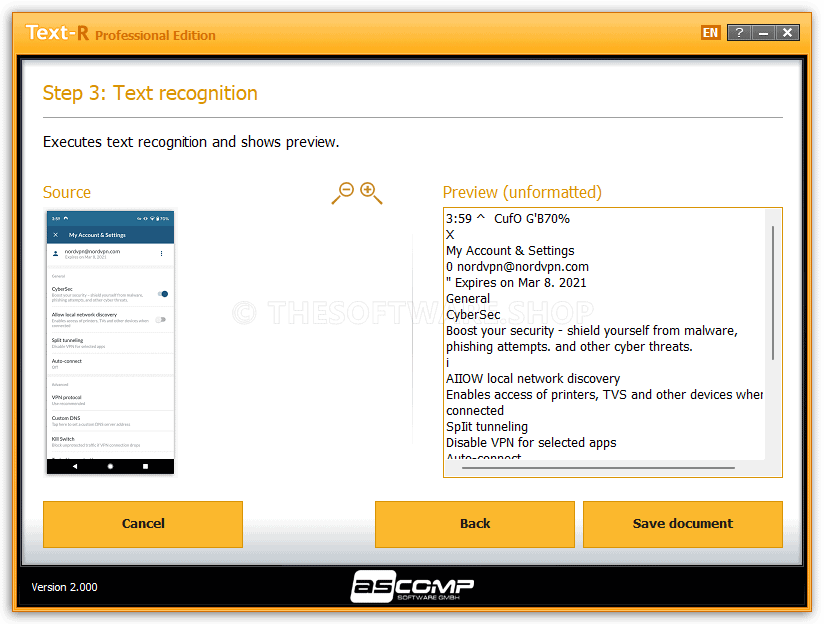Click the 'Disable VPN for selected apps' line
824x624 pixels.
531,443
